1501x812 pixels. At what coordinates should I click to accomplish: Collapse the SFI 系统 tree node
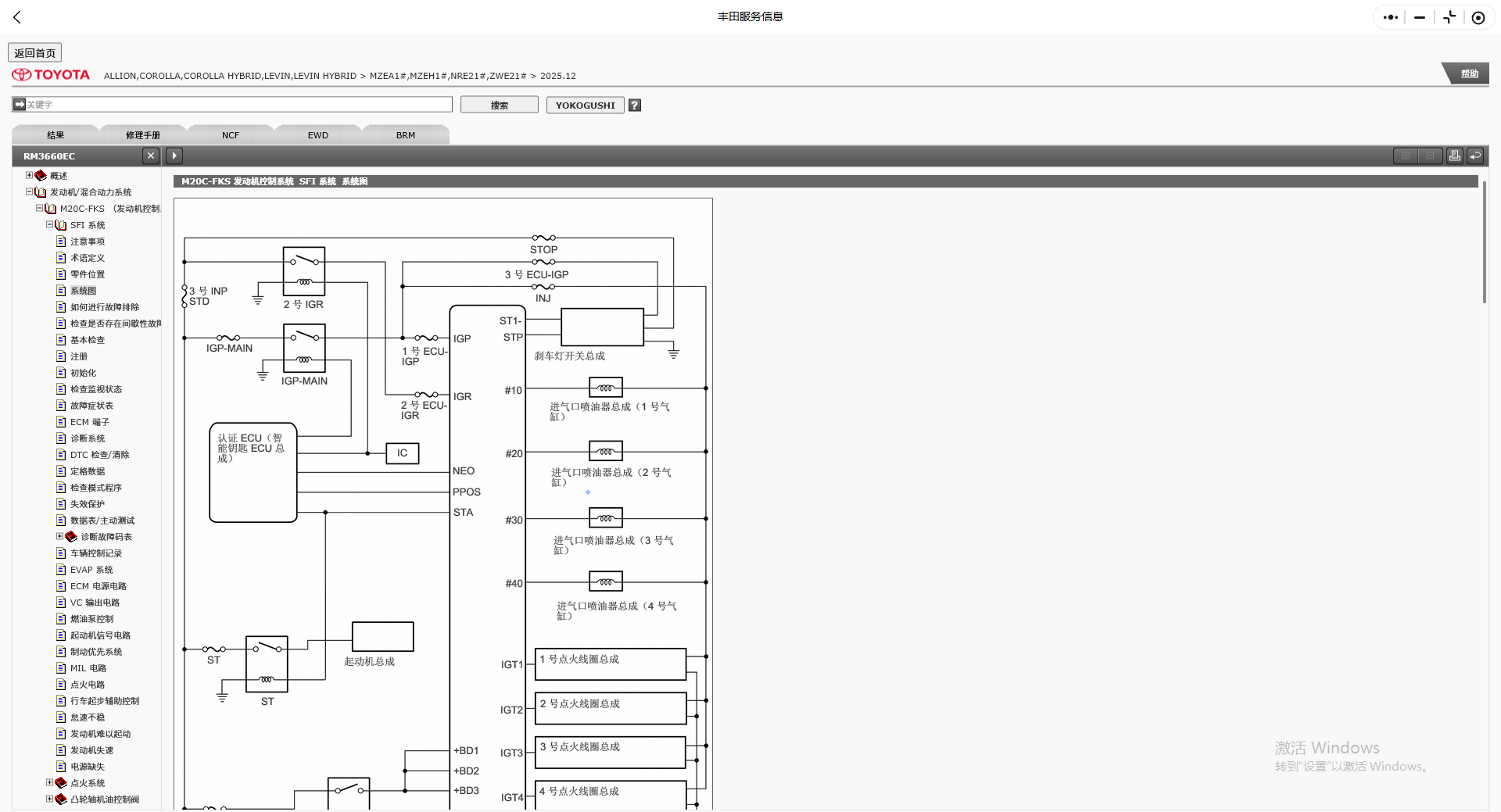pyautogui.click(x=49, y=224)
